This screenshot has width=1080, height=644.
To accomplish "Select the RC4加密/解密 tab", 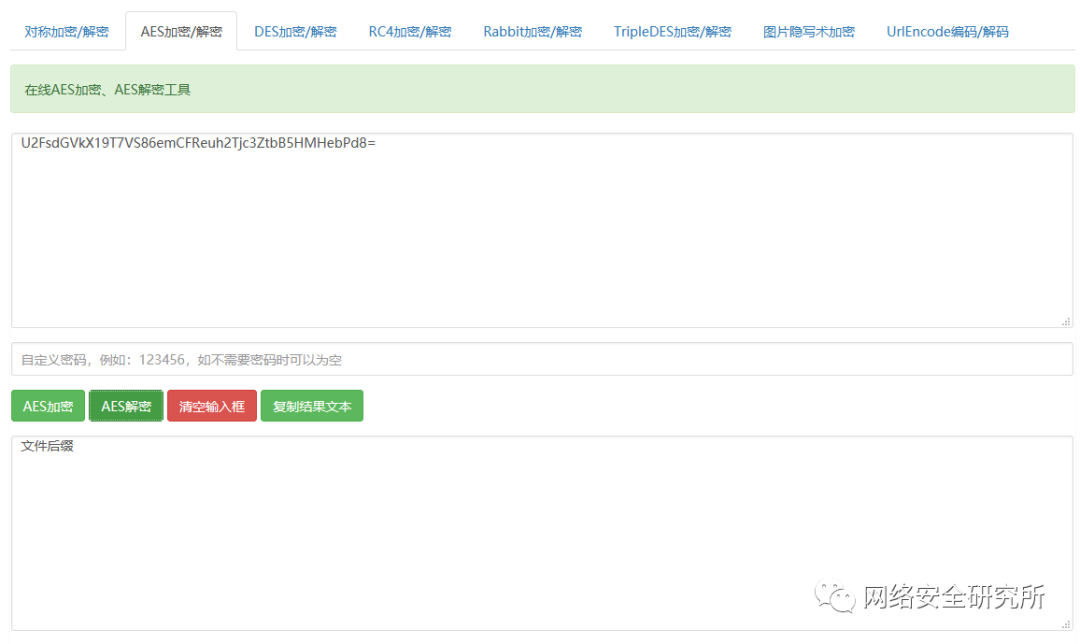I will coord(409,31).
